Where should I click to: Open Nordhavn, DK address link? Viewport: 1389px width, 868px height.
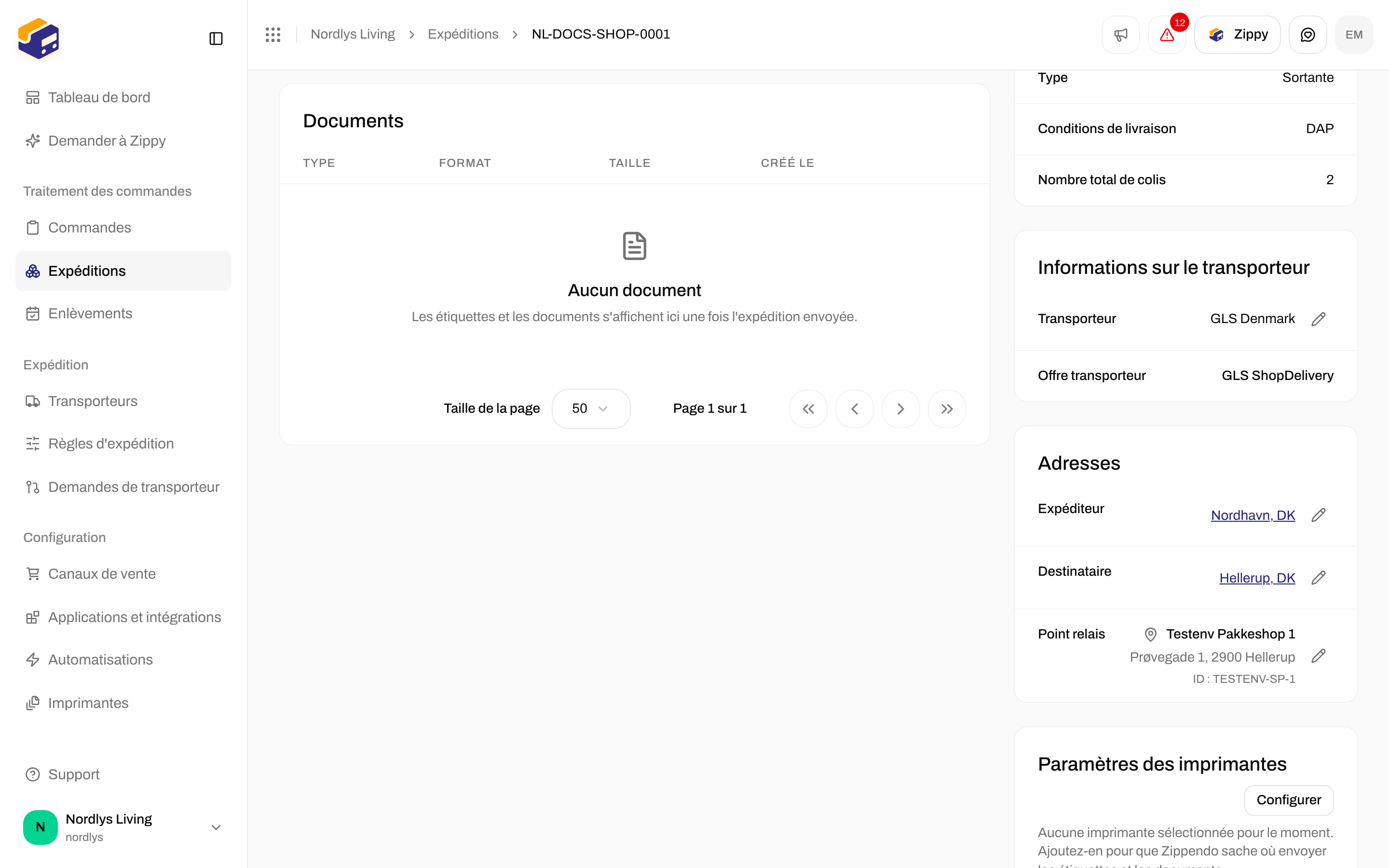pos(1253,515)
